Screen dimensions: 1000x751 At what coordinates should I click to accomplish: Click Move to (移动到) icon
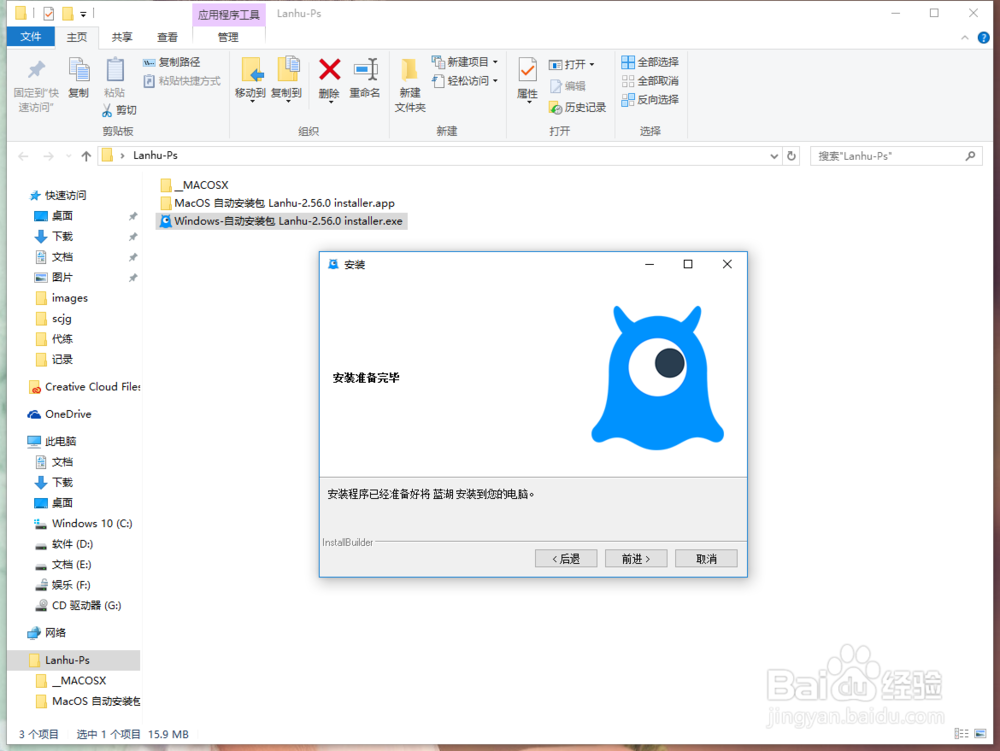(x=251, y=70)
